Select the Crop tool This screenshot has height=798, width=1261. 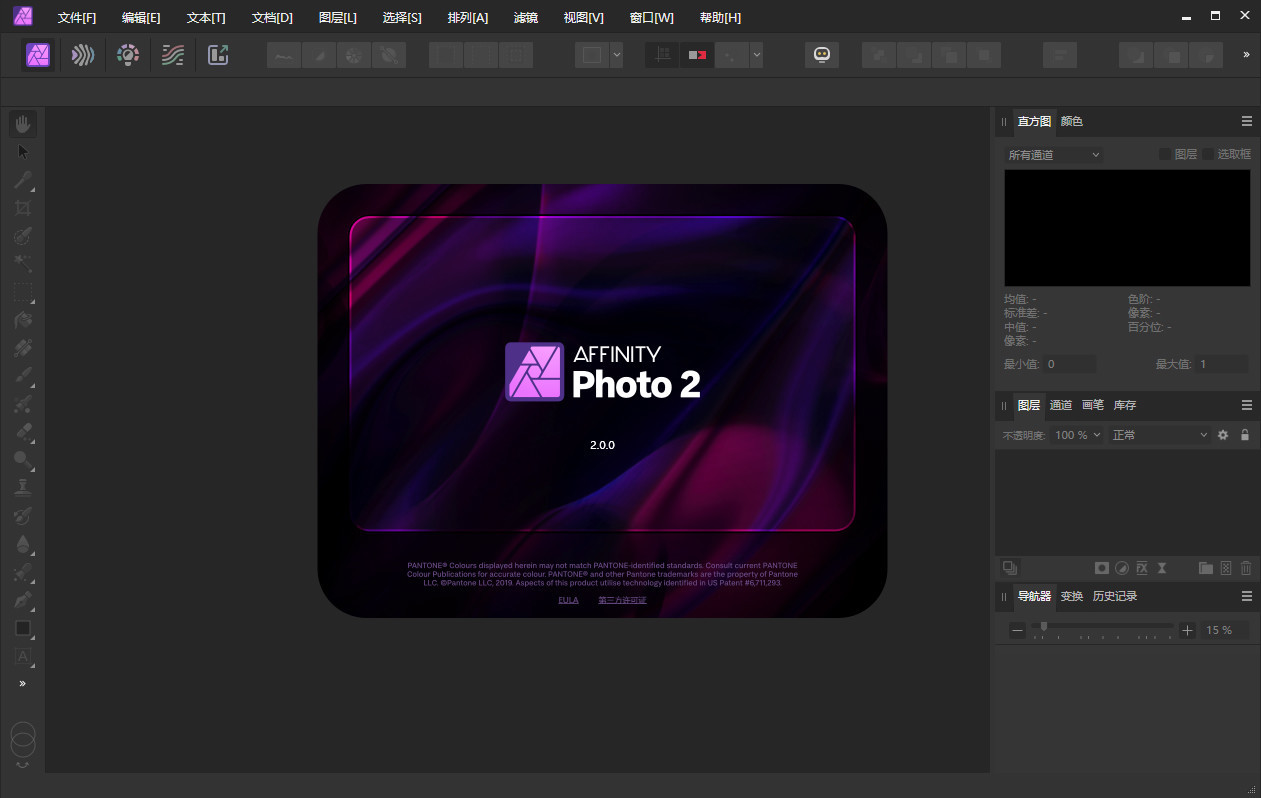coord(22,207)
